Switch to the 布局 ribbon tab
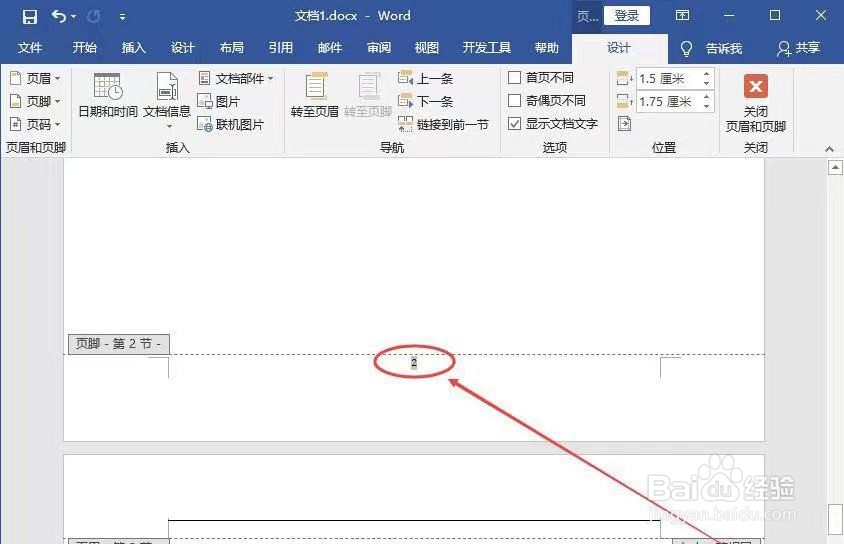844x544 pixels. pos(231,48)
